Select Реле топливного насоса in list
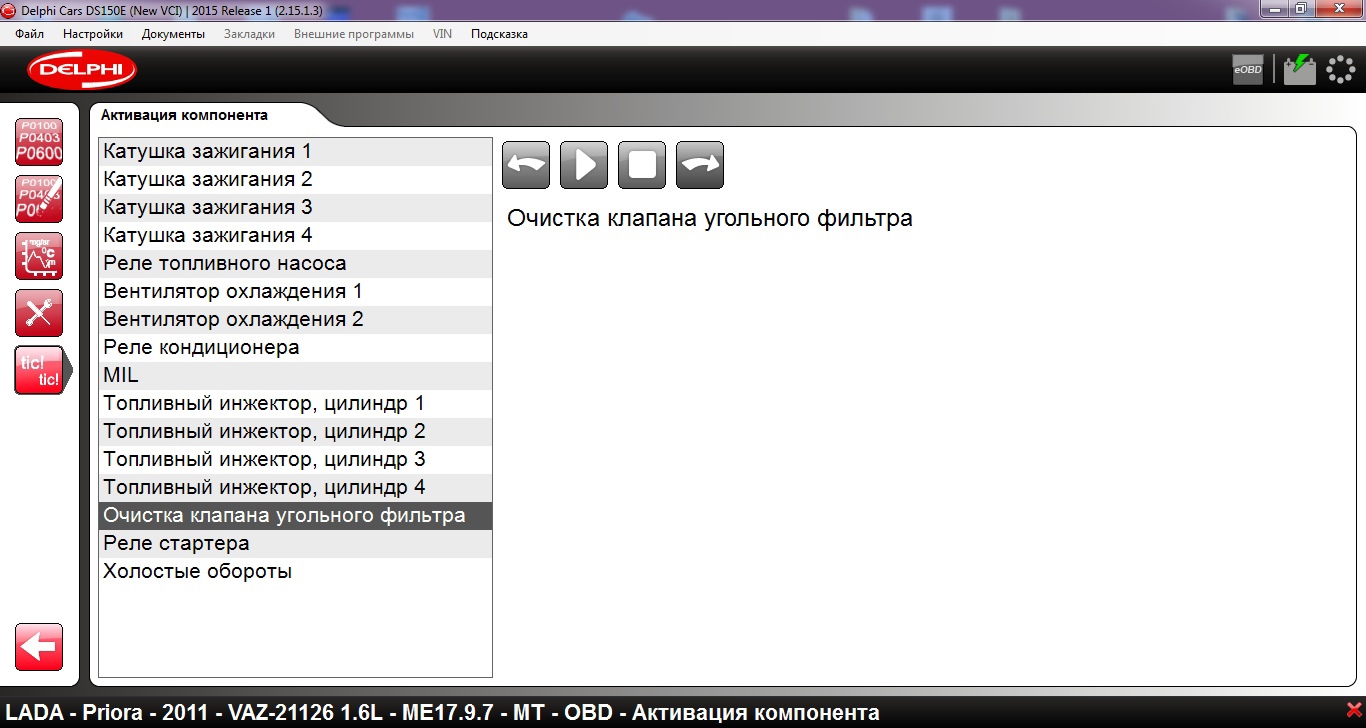1366x728 pixels. [x=225, y=264]
